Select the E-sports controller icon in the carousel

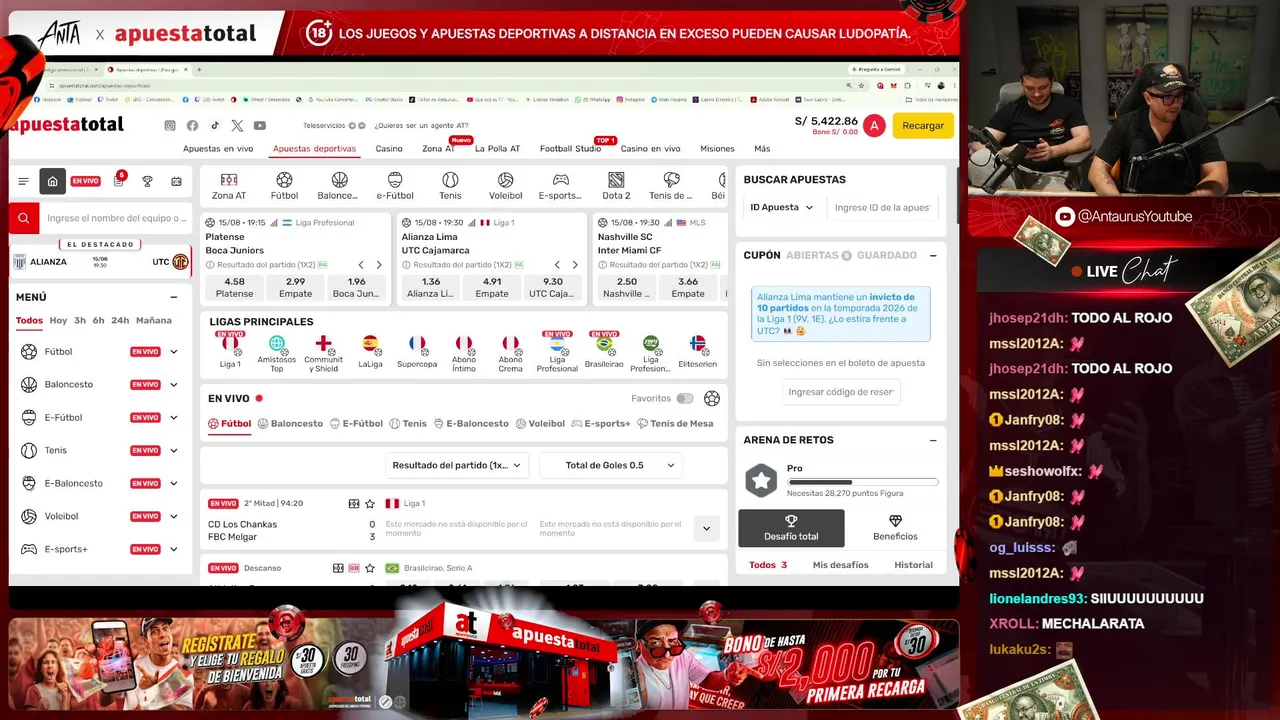pyautogui.click(x=561, y=180)
